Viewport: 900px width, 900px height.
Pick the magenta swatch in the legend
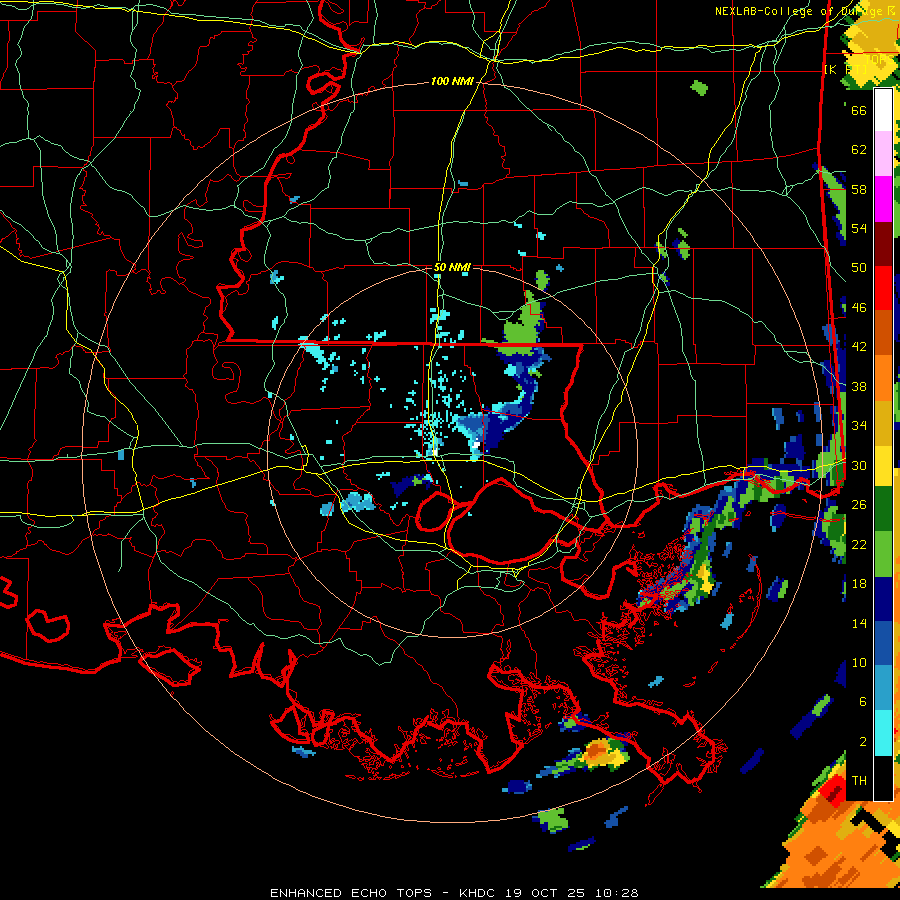pyautogui.click(x=883, y=199)
